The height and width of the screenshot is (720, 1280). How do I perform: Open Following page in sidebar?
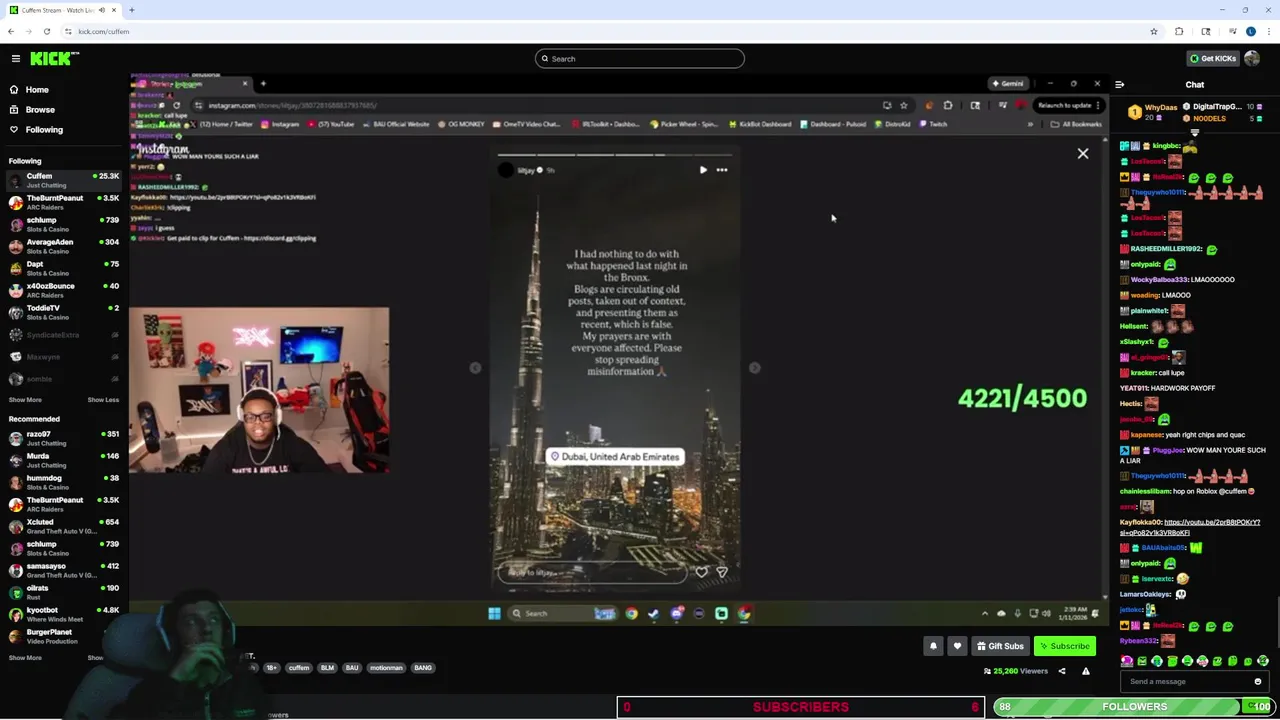click(44, 130)
